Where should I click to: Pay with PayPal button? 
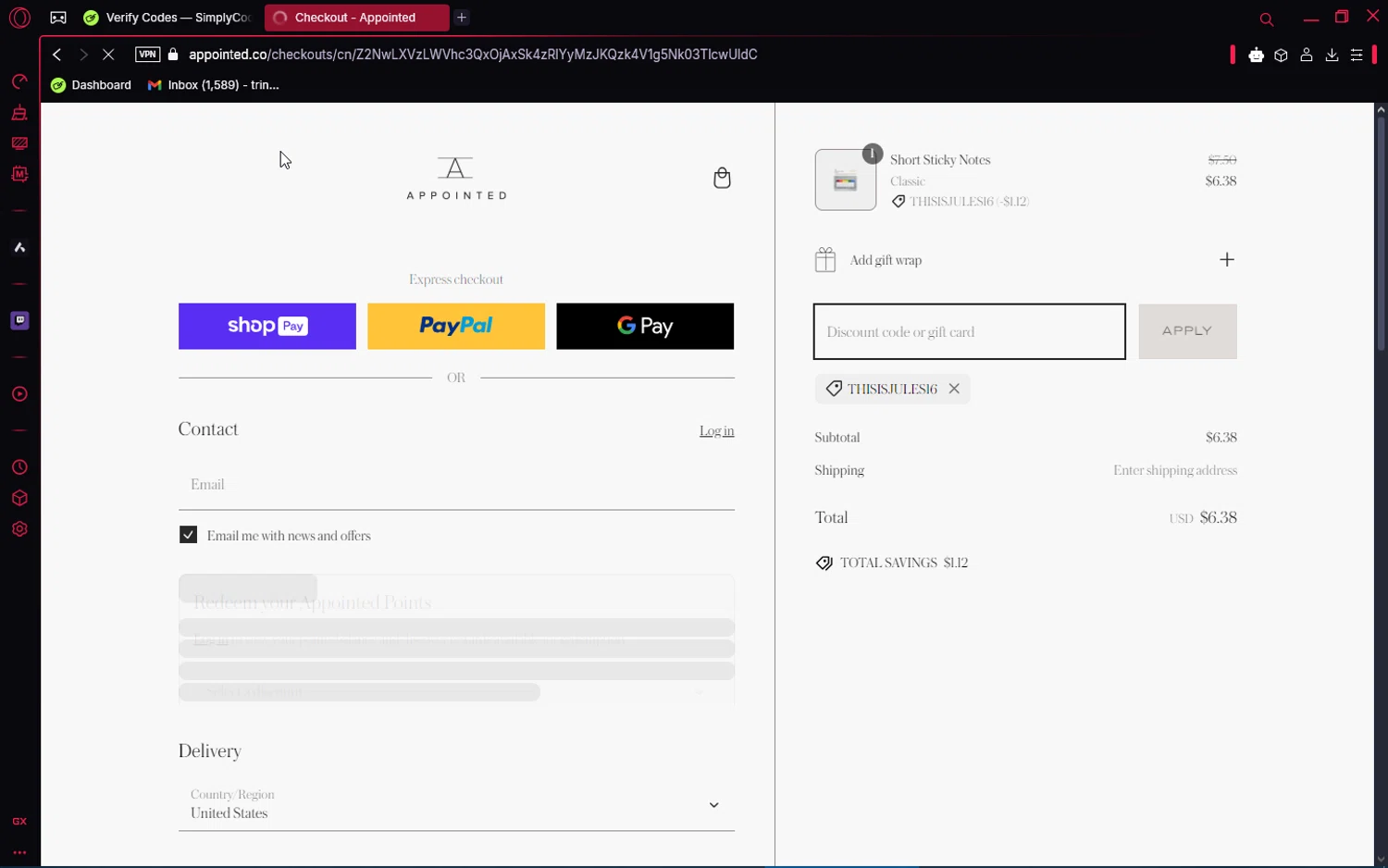click(456, 326)
